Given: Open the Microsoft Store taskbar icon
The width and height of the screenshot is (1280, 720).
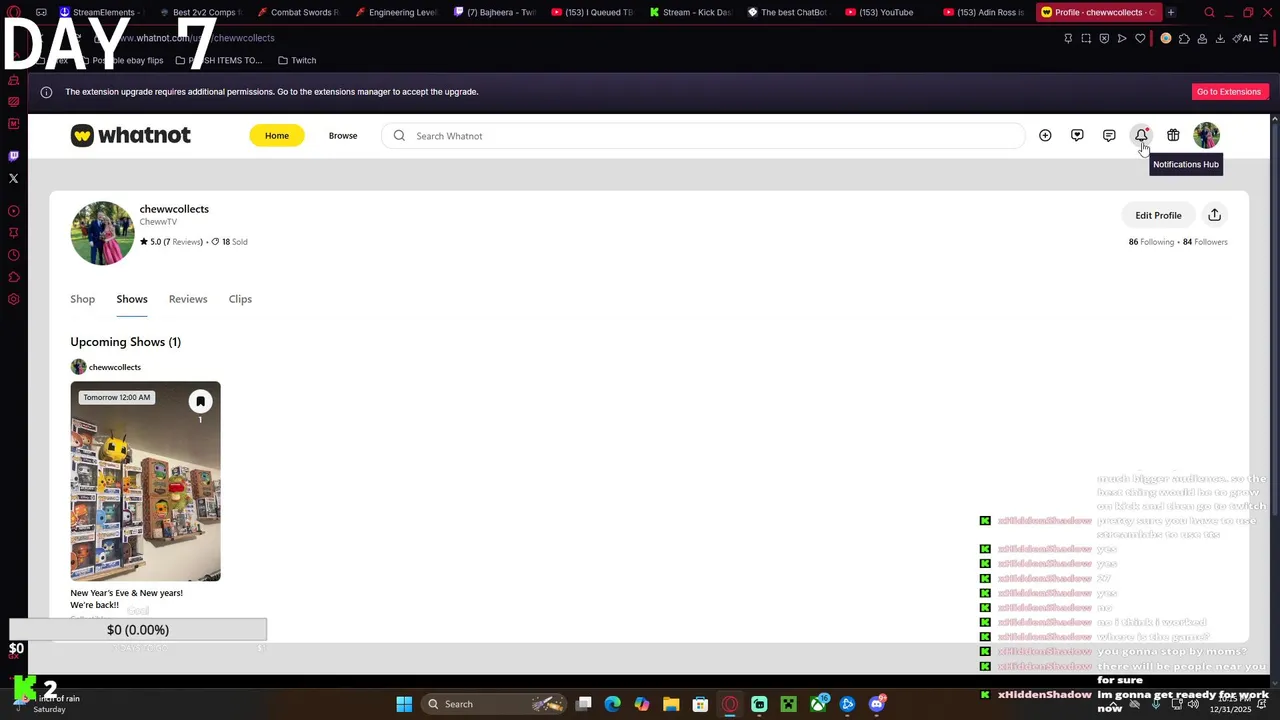Looking at the screenshot, I should pos(700,704).
